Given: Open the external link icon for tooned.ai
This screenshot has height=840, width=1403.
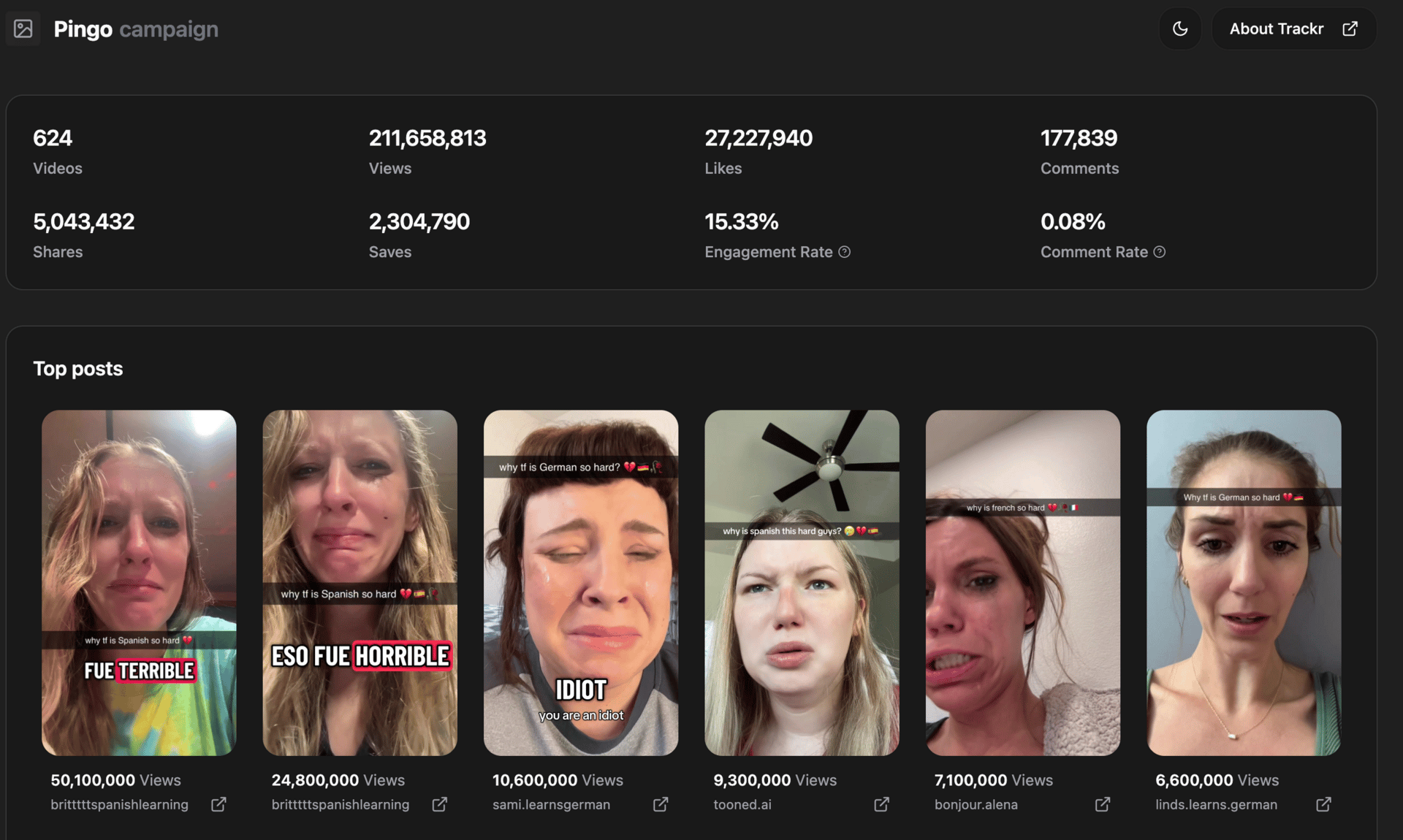Looking at the screenshot, I should coord(881,804).
